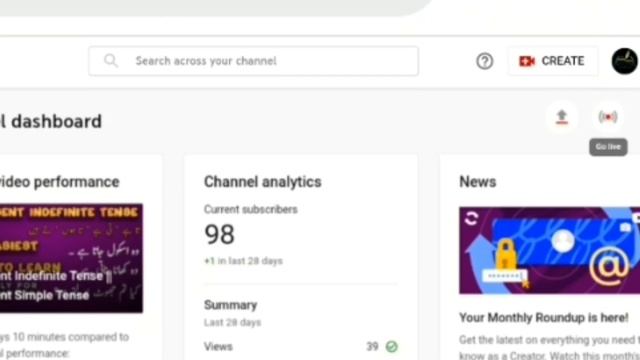
Task: Click the 'Your Monthly Roundup is here!' headline
Action: (543, 318)
